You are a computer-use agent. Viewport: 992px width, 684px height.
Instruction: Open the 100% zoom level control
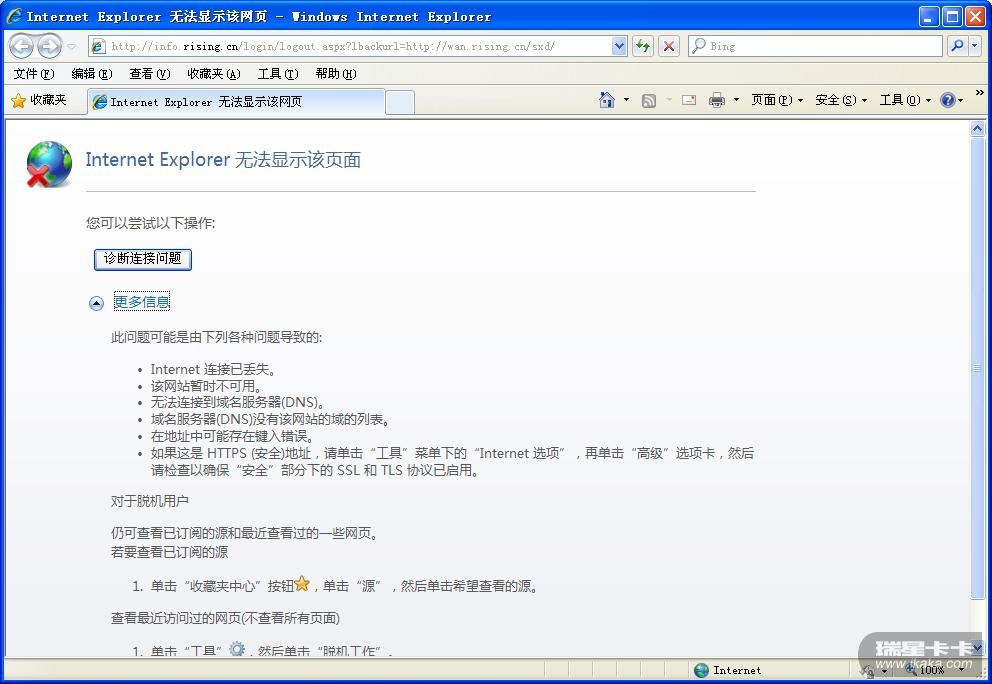click(x=932, y=669)
